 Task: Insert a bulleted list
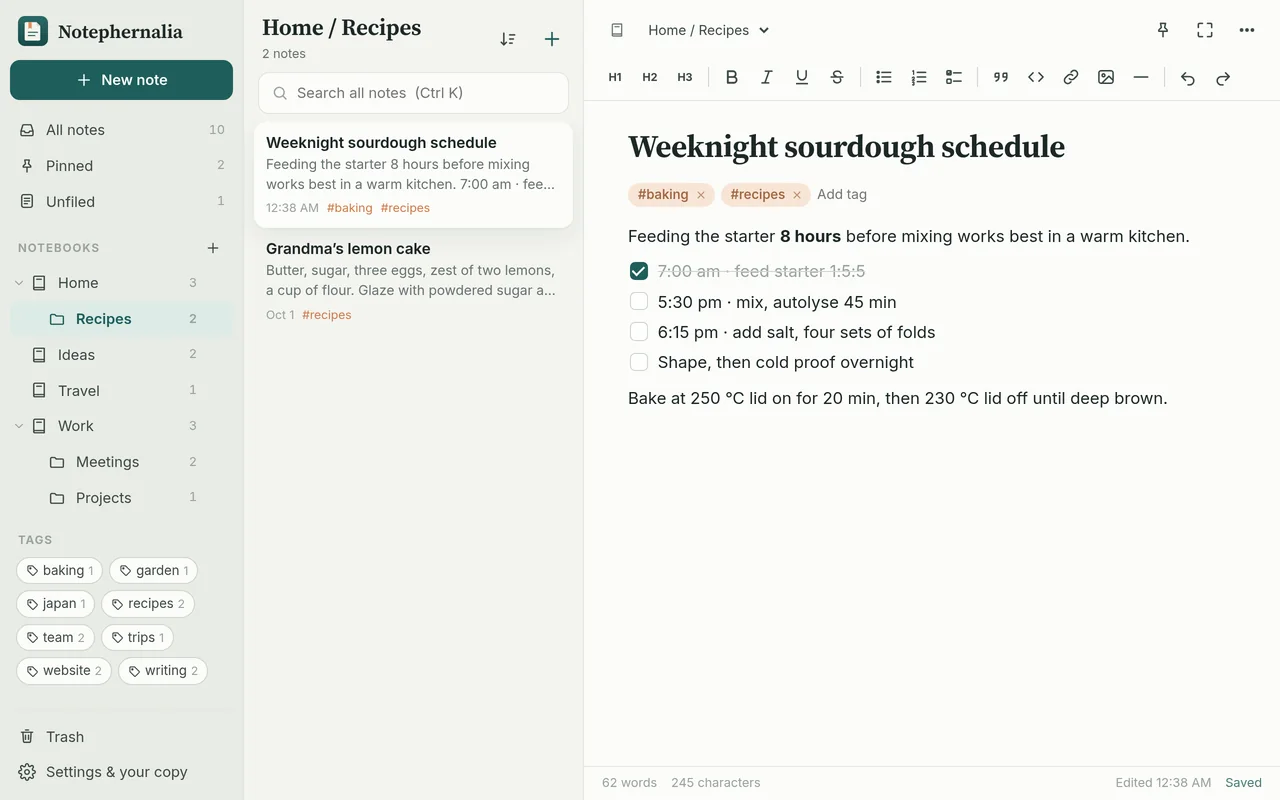pos(884,77)
